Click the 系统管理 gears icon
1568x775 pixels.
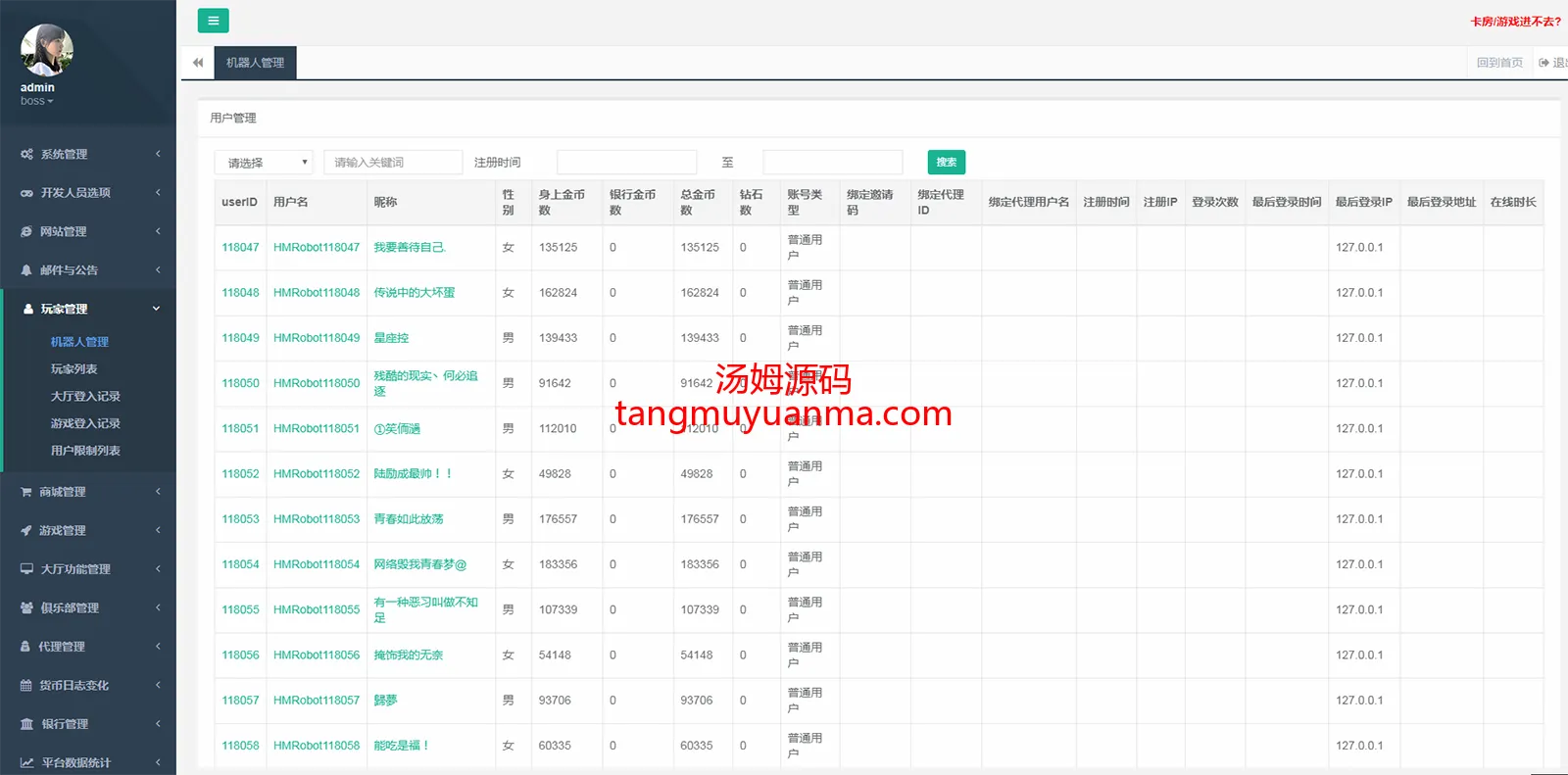[x=26, y=154]
